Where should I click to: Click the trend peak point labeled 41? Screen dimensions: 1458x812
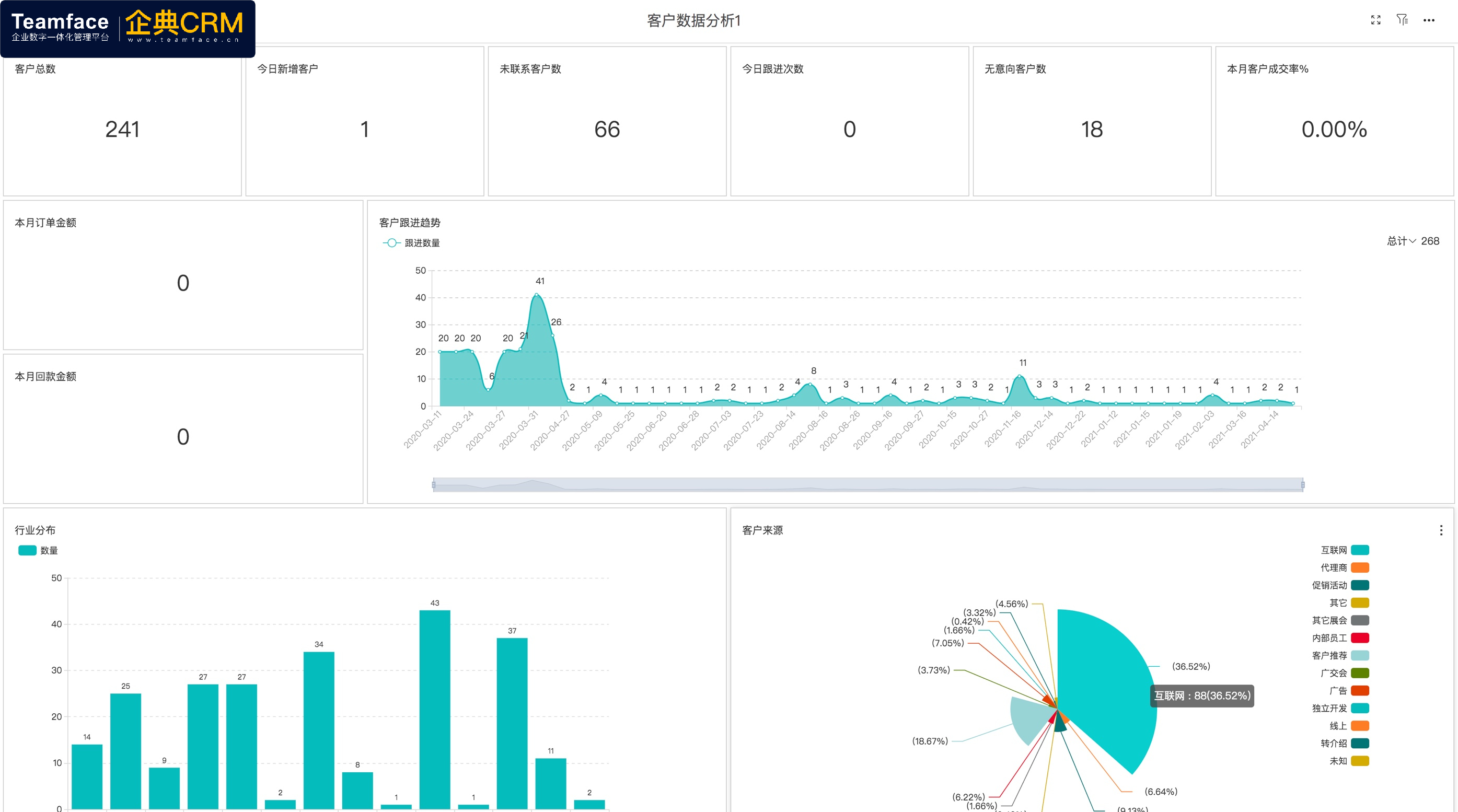537,295
